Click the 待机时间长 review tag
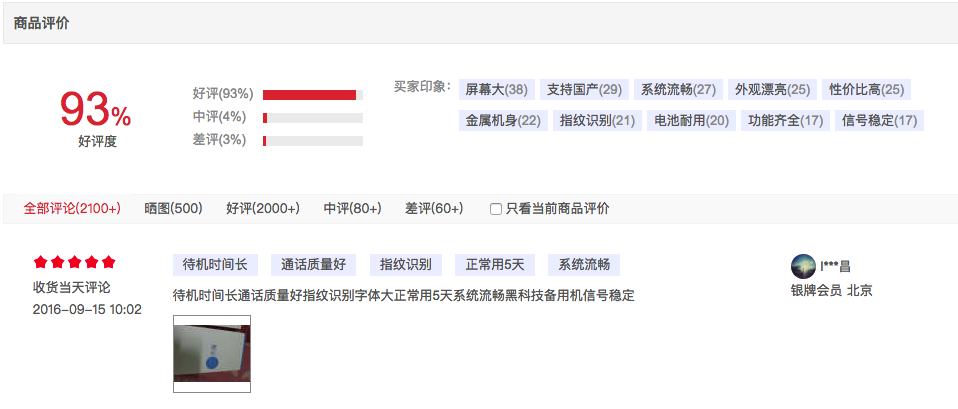 coord(215,265)
